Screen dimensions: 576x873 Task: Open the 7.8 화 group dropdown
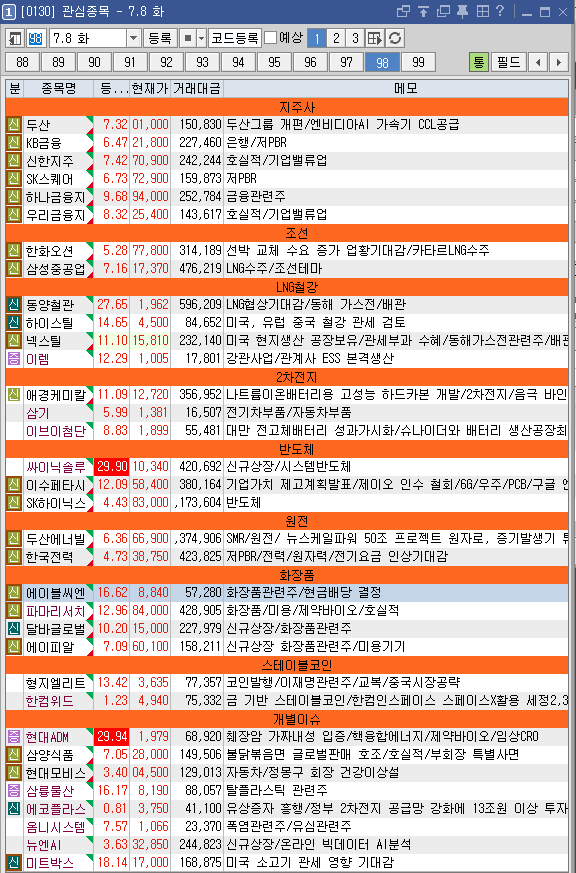(133, 38)
